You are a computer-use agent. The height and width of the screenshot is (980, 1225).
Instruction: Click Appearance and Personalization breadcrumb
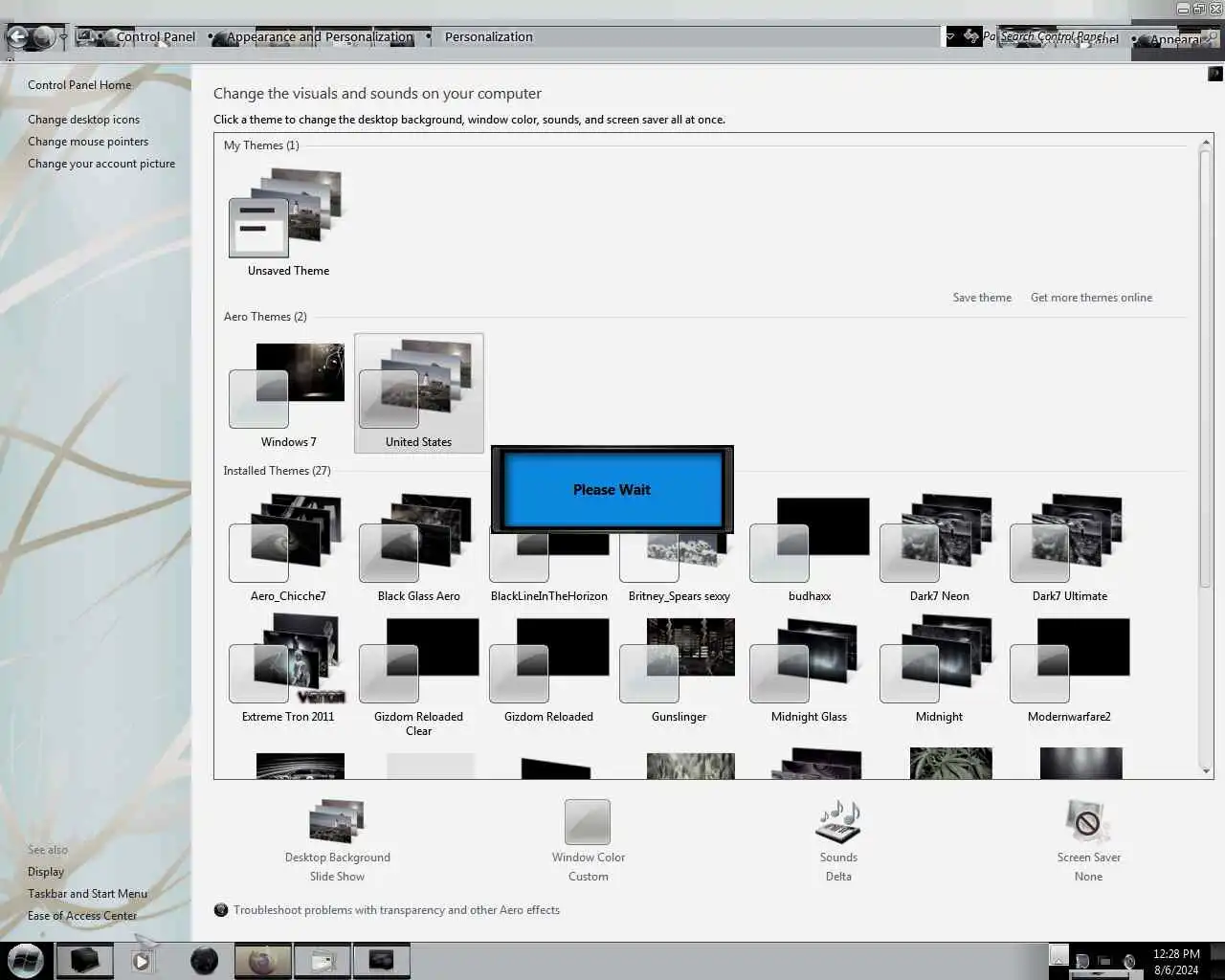[320, 37]
